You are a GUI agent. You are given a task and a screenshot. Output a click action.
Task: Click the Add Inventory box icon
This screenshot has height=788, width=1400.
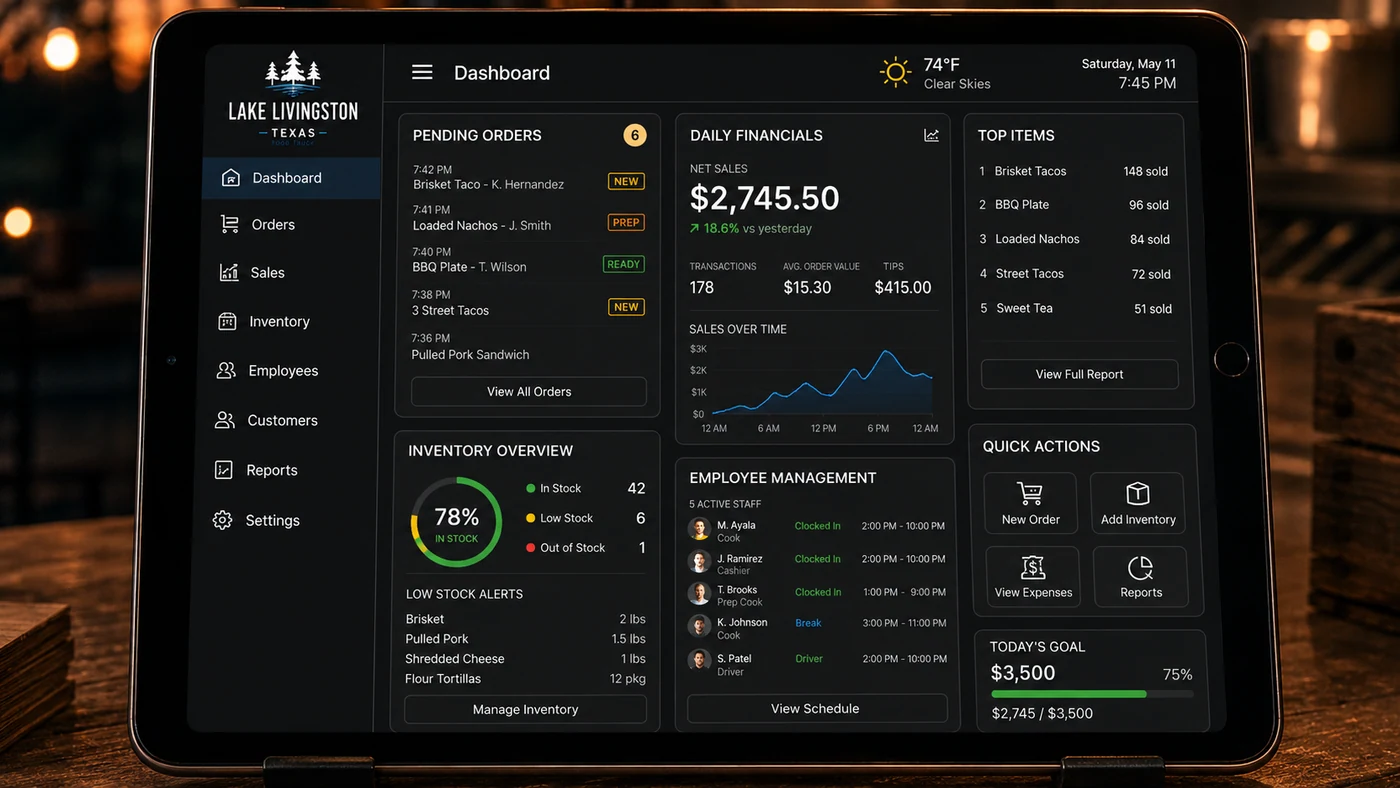[1138, 493]
